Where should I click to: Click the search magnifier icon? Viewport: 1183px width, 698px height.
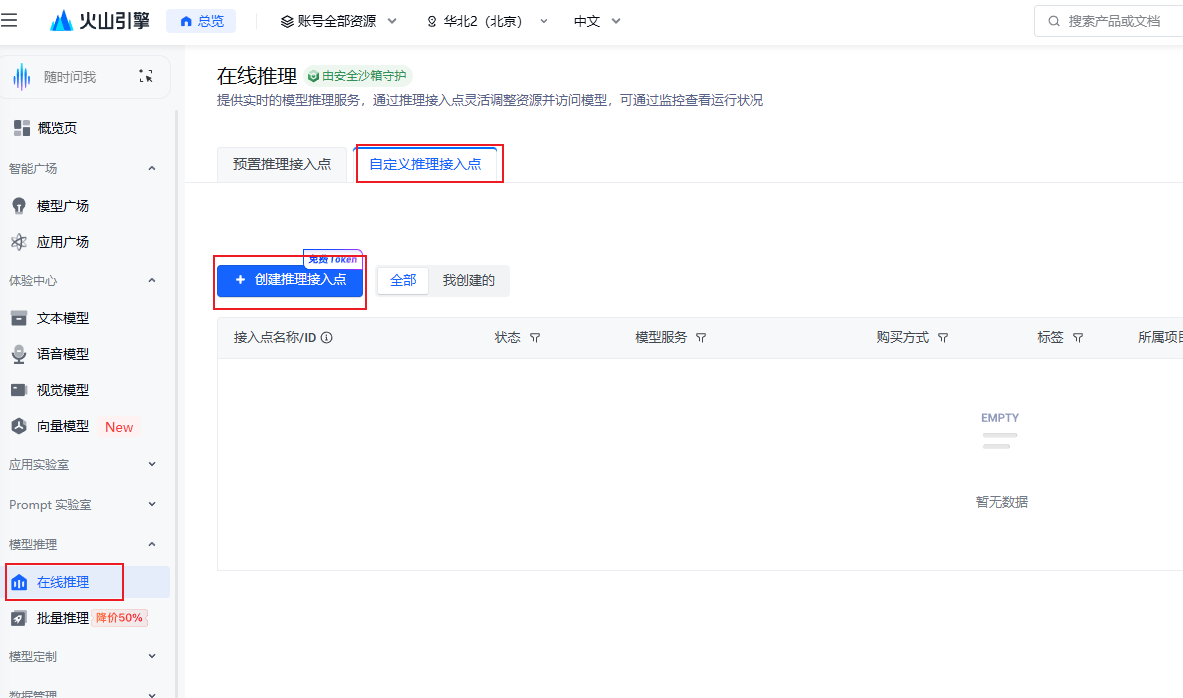pos(1054,21)
